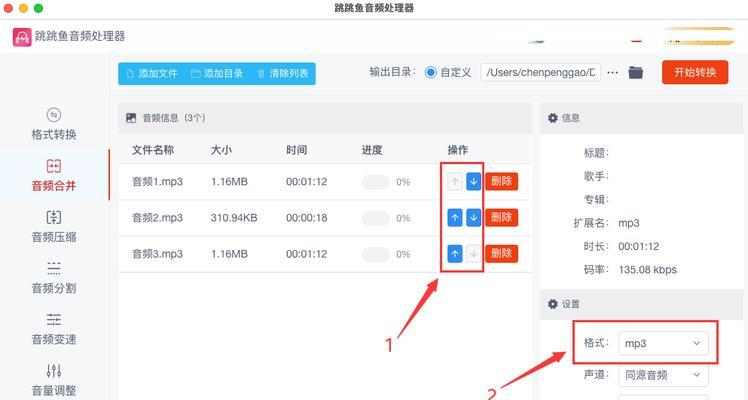Delete 音频1.mp3 using 删除 button
The width and height of the screenshot is (748, 400).
pos(501,181)
